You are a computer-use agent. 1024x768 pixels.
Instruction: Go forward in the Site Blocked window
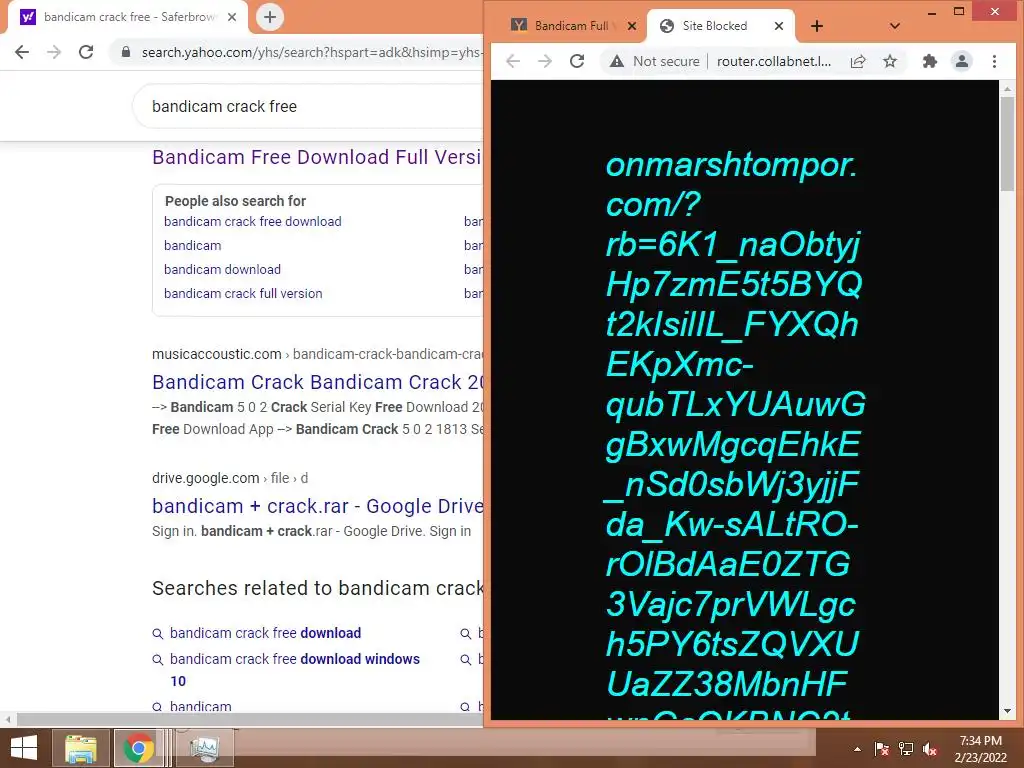[545, 61]
